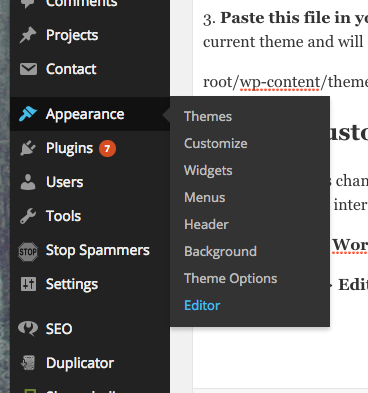
Task: Open the Tools menu label
Action: (63, 216)
